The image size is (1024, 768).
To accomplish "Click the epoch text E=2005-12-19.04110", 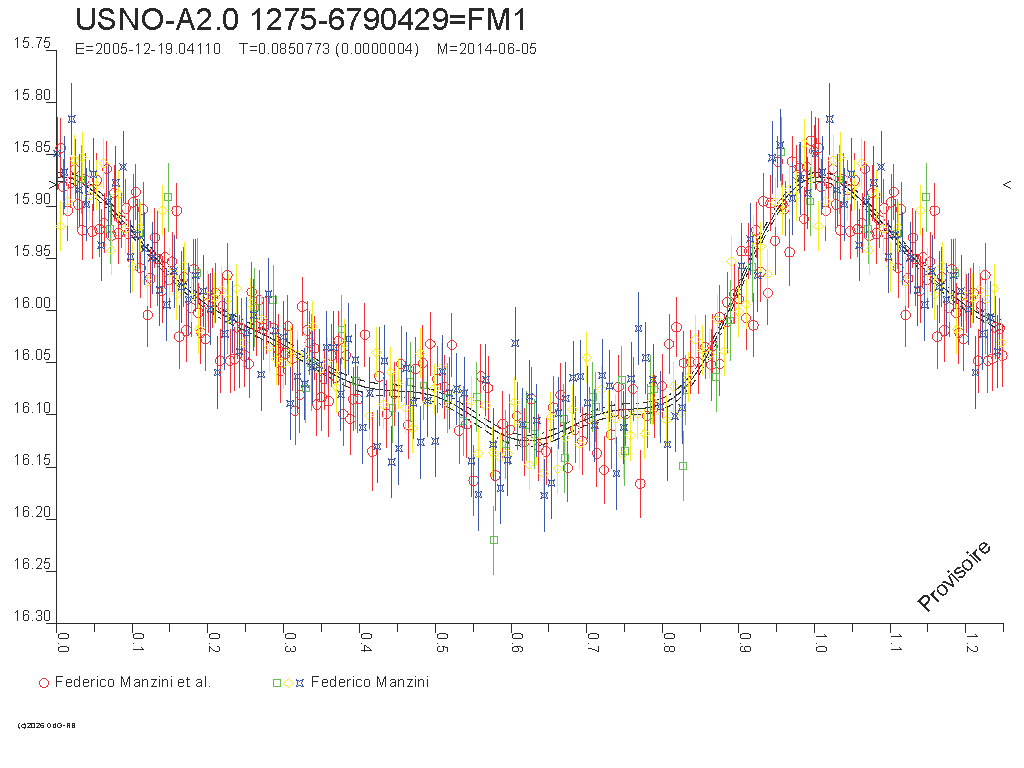I will click(148, 49).
